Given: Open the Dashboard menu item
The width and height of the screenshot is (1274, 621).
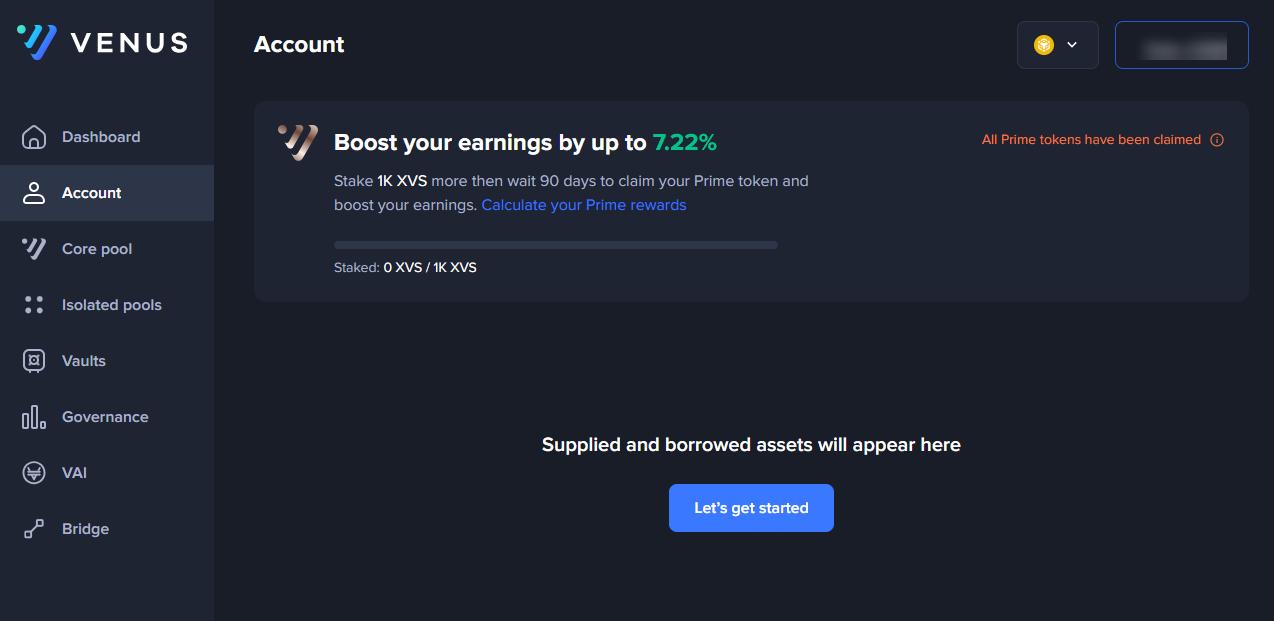Looking at the screenshot, I should coord(101,137).
